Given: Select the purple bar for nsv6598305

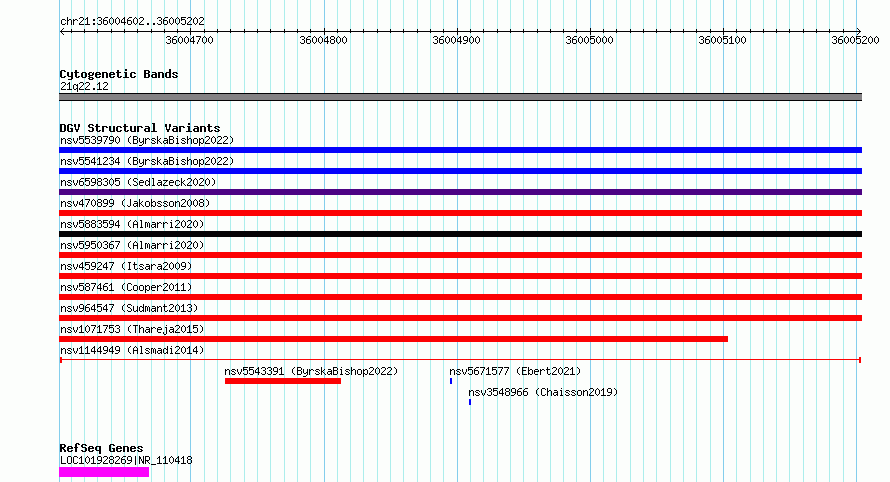Looking at the screenshot, I should click(460, 192).
